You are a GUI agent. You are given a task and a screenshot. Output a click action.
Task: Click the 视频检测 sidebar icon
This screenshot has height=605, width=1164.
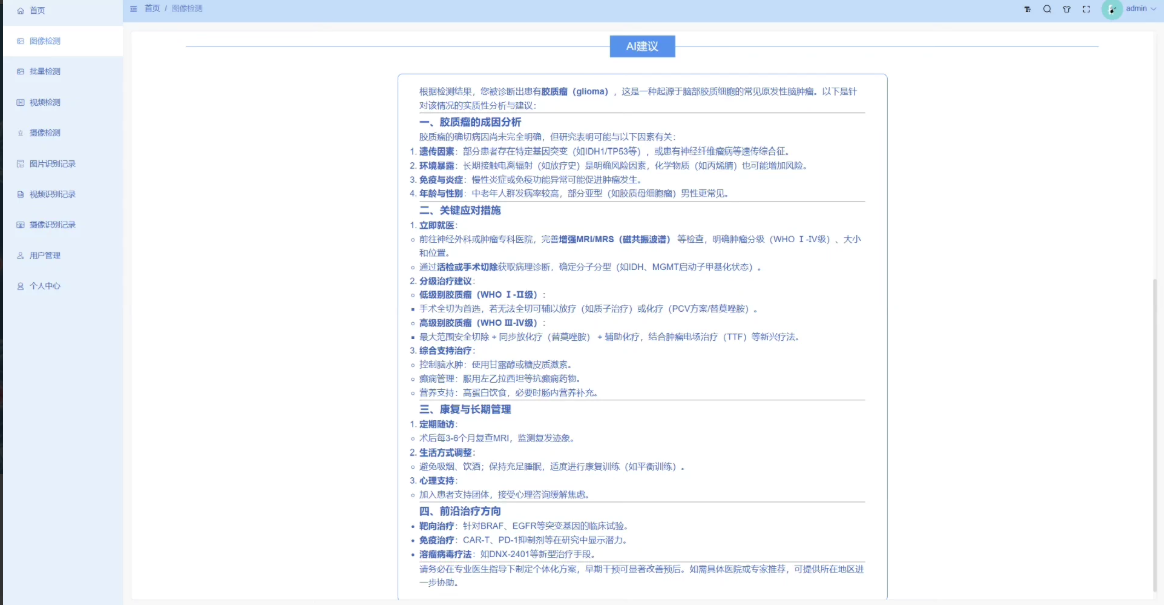point(21,102)
